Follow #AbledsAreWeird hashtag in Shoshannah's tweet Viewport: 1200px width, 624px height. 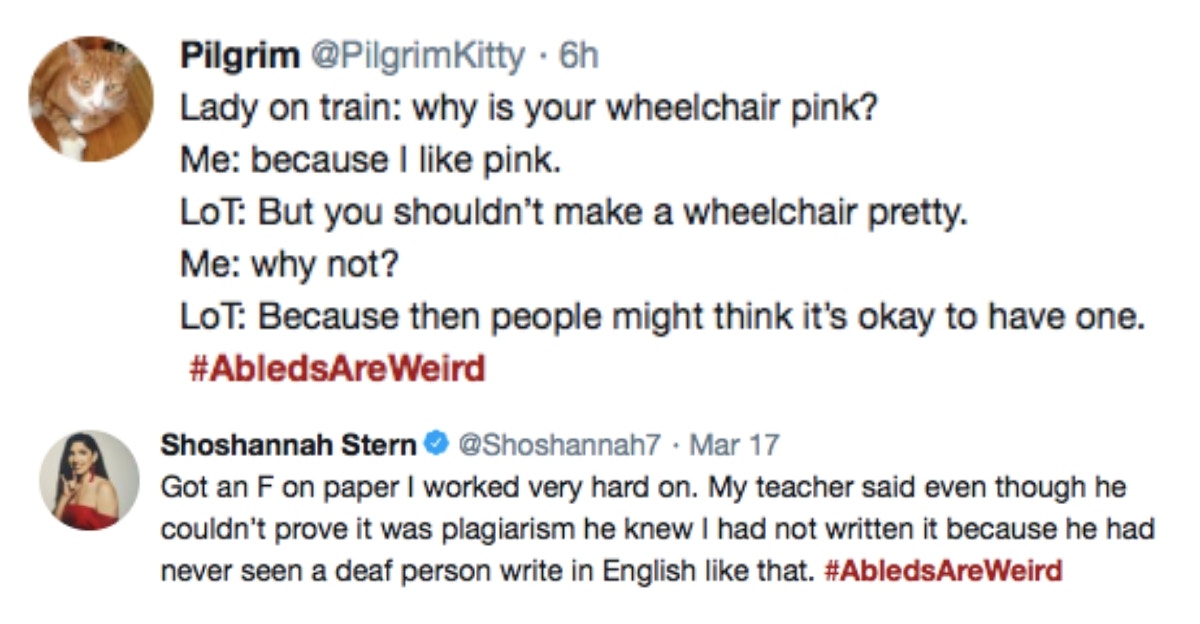pyautogui.click(x=945, y=572)
